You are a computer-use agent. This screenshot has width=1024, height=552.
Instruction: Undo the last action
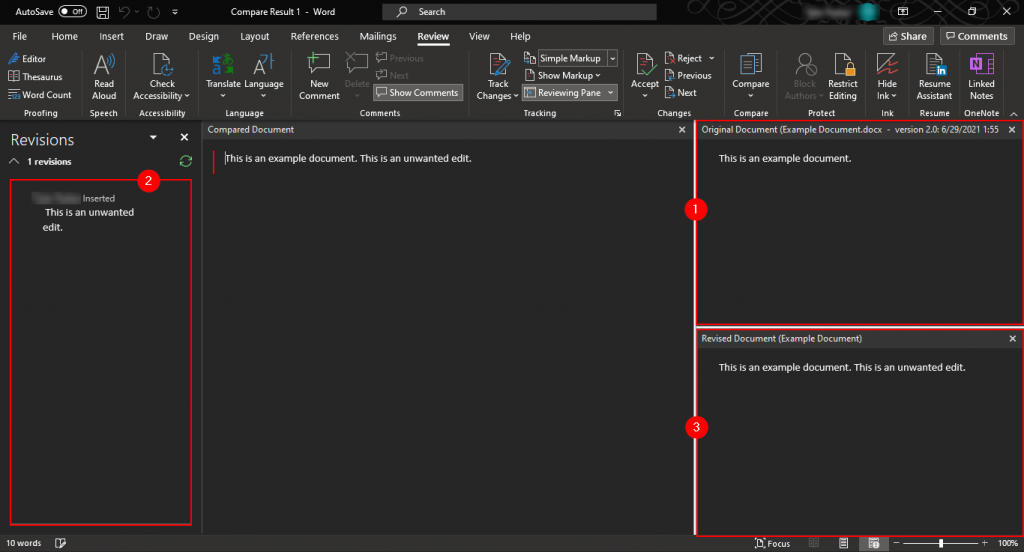click(x=123, y=12)
